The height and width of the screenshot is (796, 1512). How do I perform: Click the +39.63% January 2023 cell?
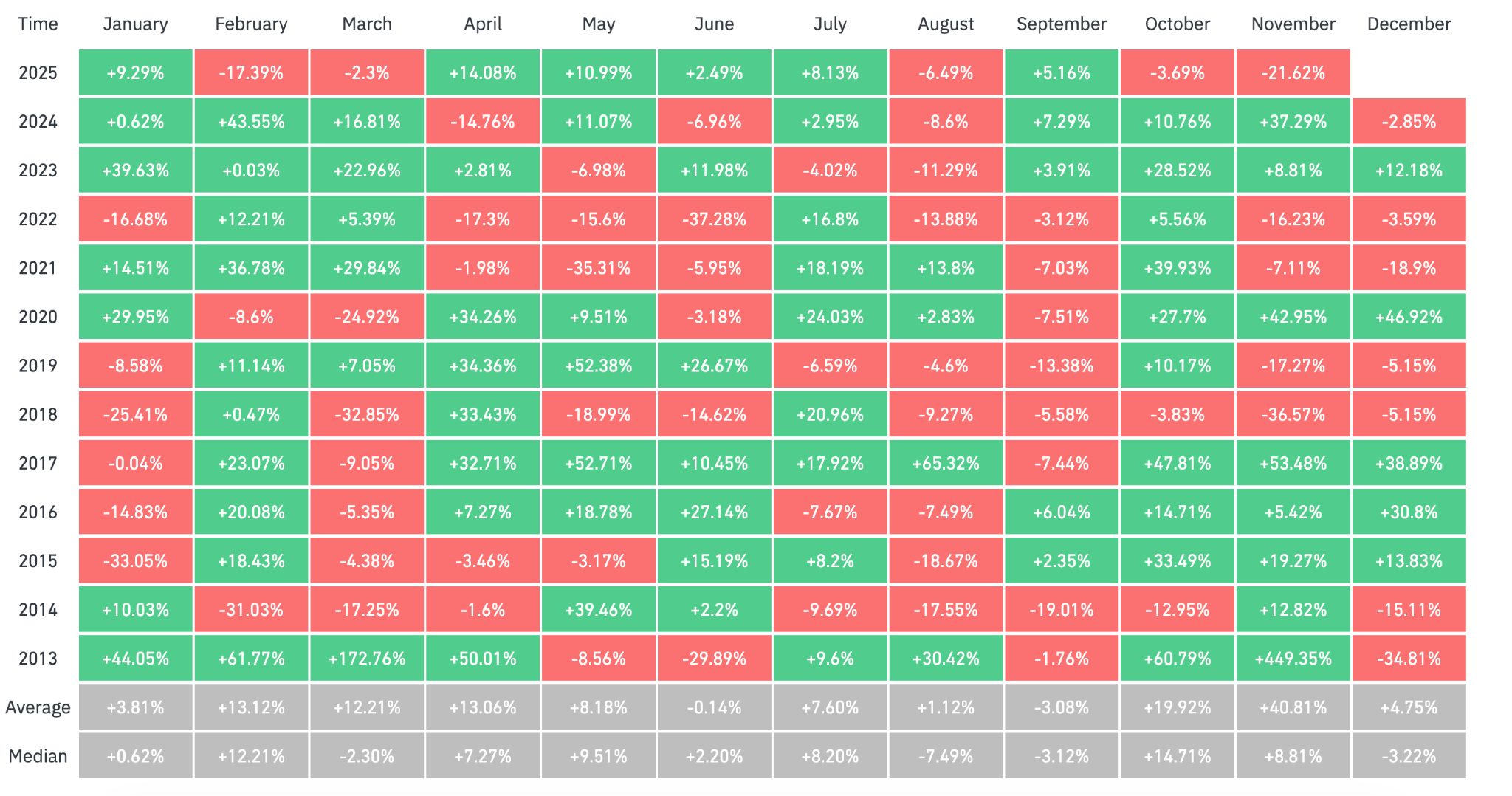pos(135,171)
